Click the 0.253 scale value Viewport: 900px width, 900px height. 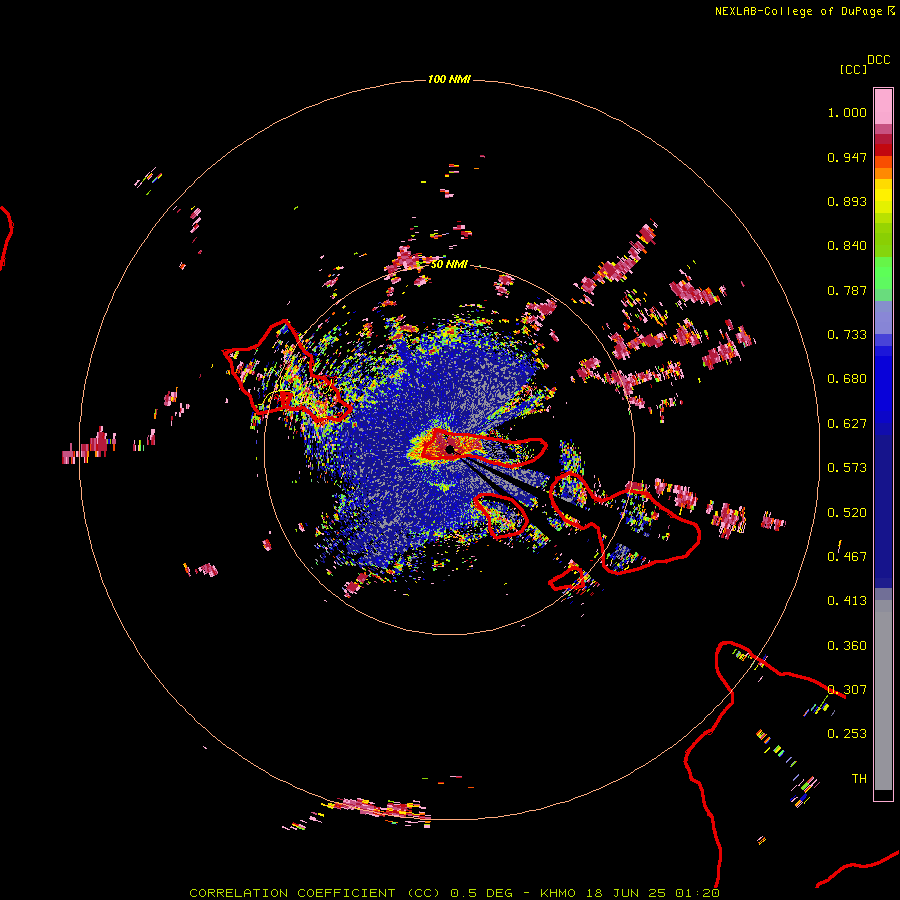point(847,734)
